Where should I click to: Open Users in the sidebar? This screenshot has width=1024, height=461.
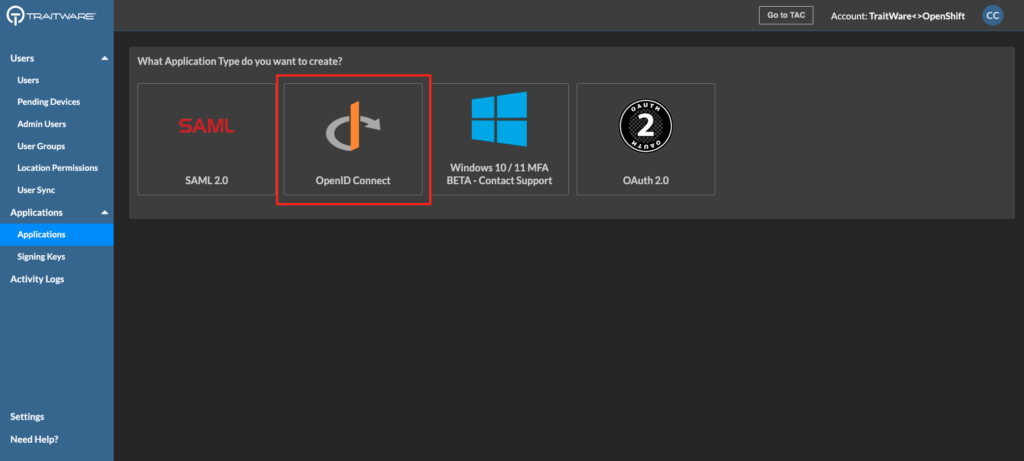(x=28, y=80)
